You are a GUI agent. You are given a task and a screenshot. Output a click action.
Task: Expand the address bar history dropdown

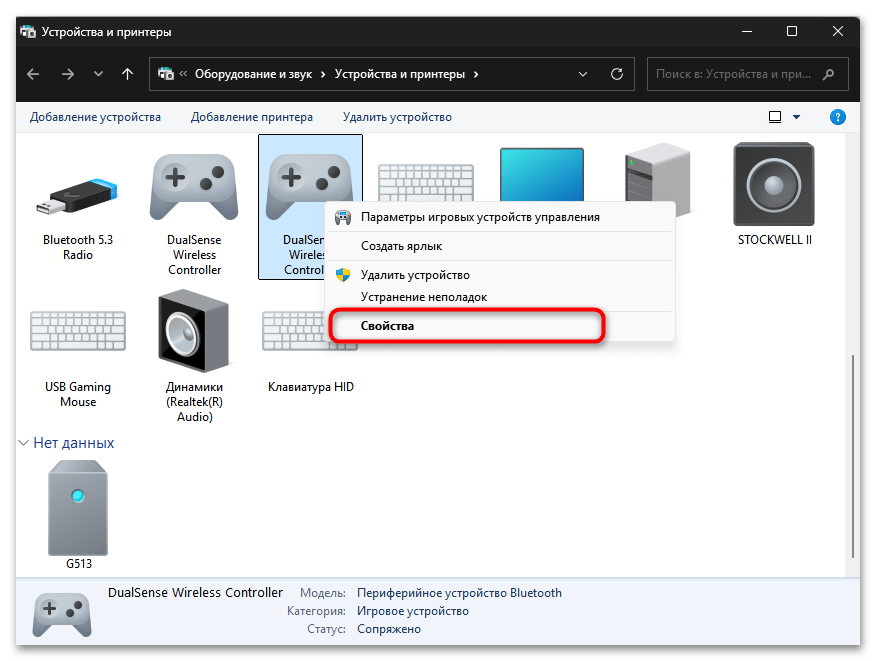[x=583, y=74]
